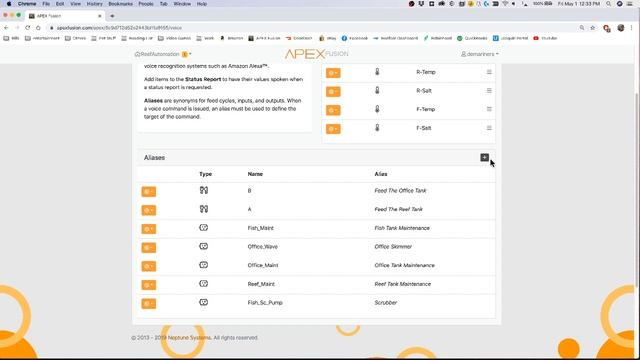Click the R-Temp reorder handle icon

click(x=489, y=72)
